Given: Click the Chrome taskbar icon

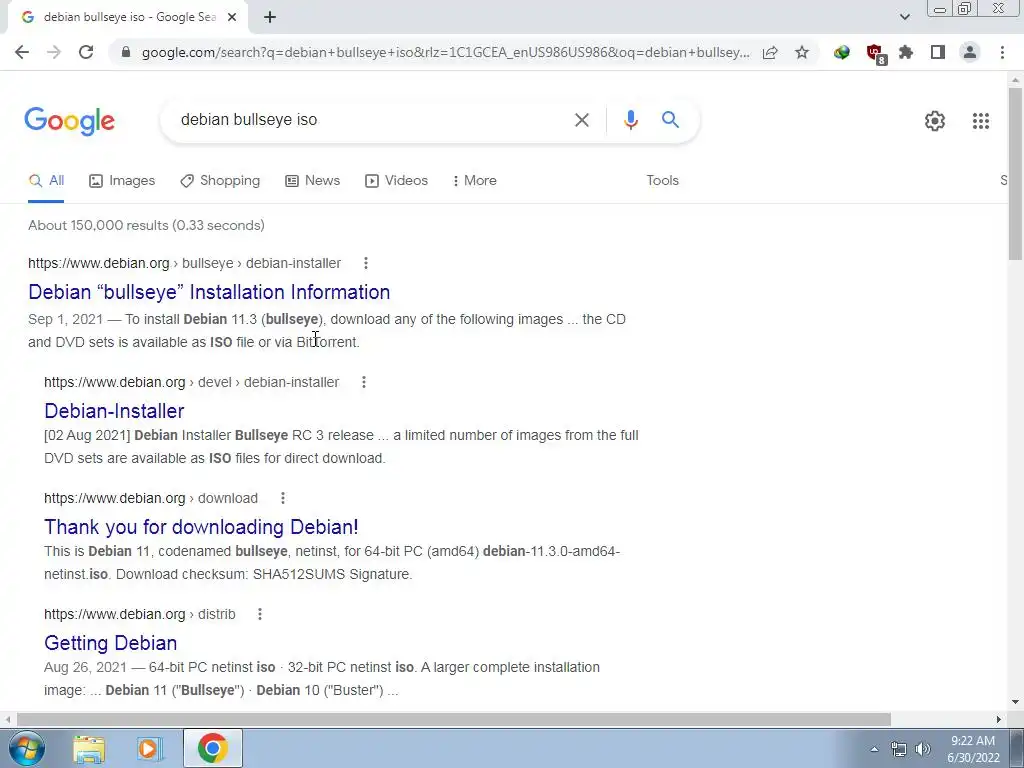Looking at the screenshot, I should tap(213, 748).
